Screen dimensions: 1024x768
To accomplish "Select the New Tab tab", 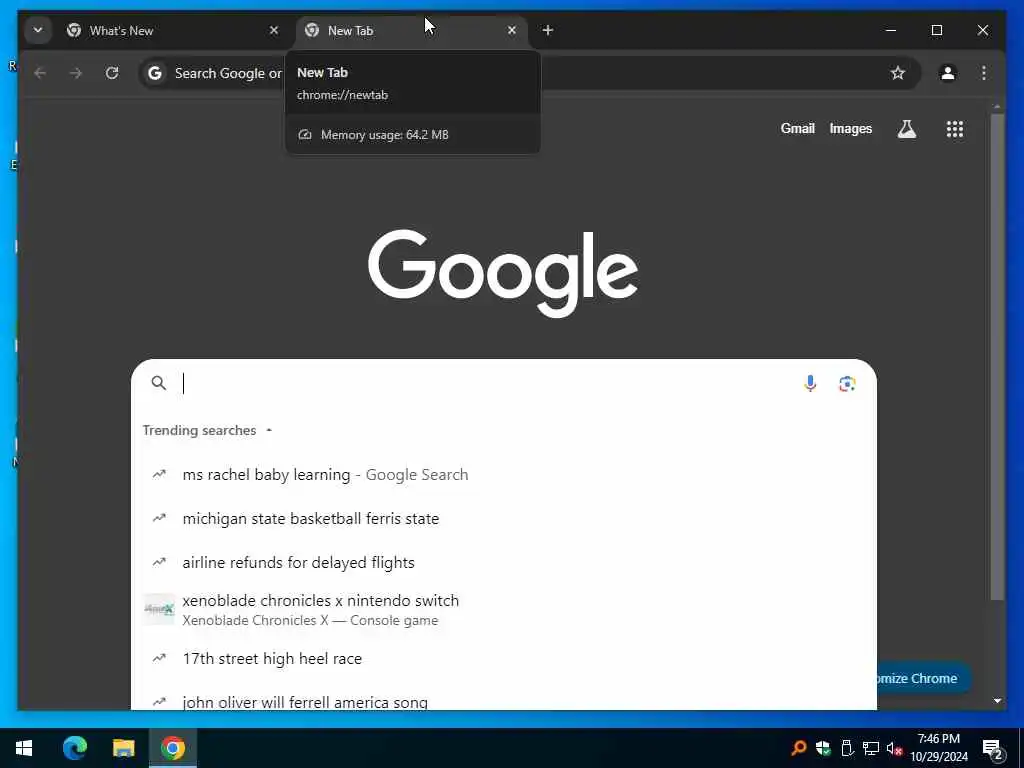I will coord(411,31).
